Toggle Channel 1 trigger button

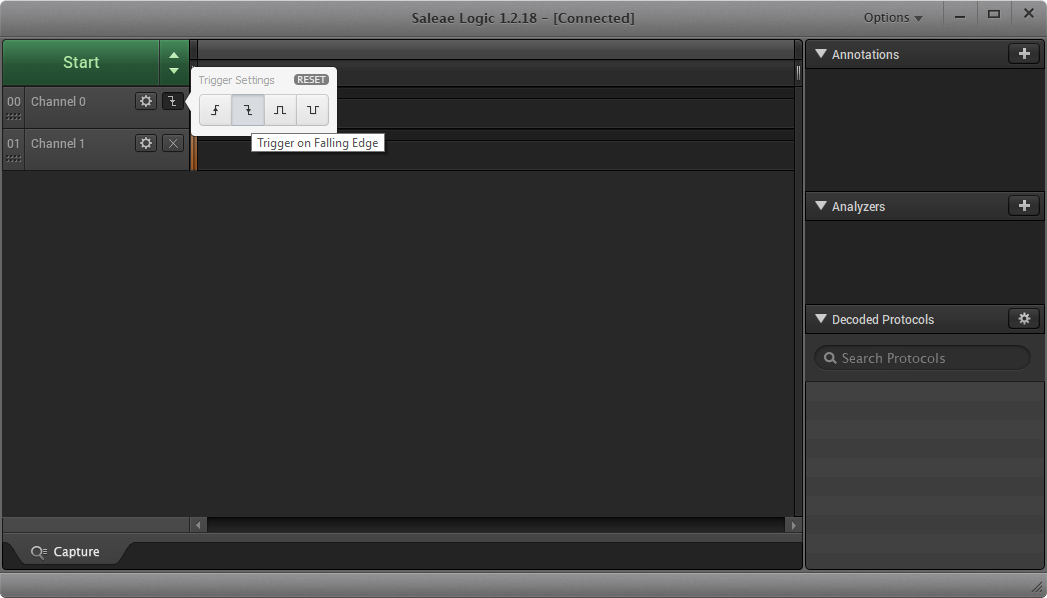173,143
